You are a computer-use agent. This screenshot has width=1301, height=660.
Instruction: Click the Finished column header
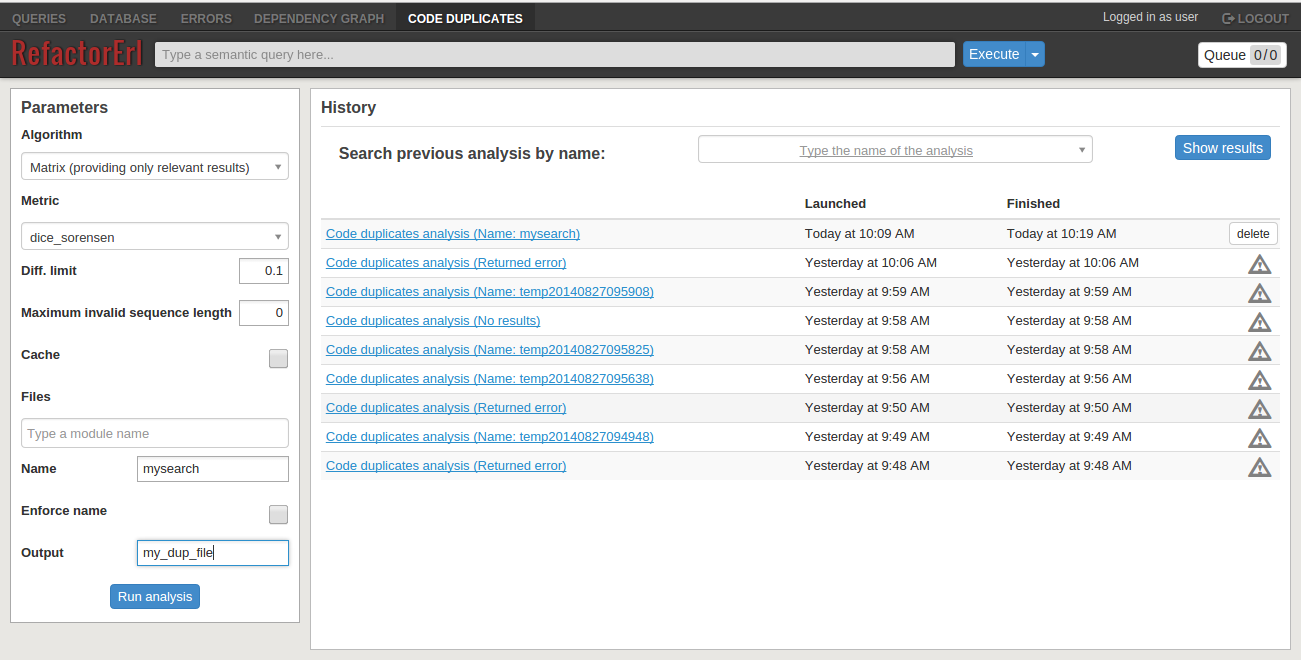[1033, 204]
